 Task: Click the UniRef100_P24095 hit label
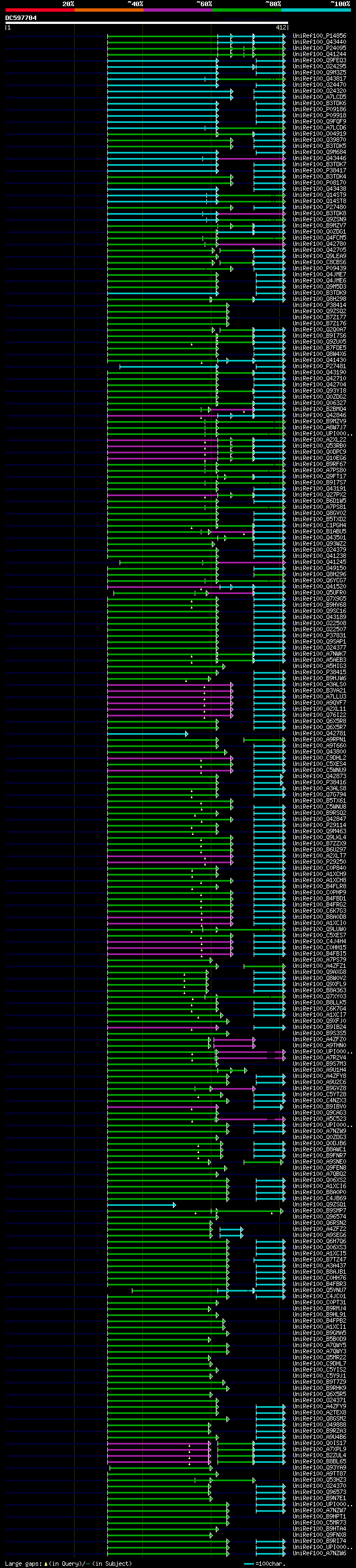click(319, 48)
